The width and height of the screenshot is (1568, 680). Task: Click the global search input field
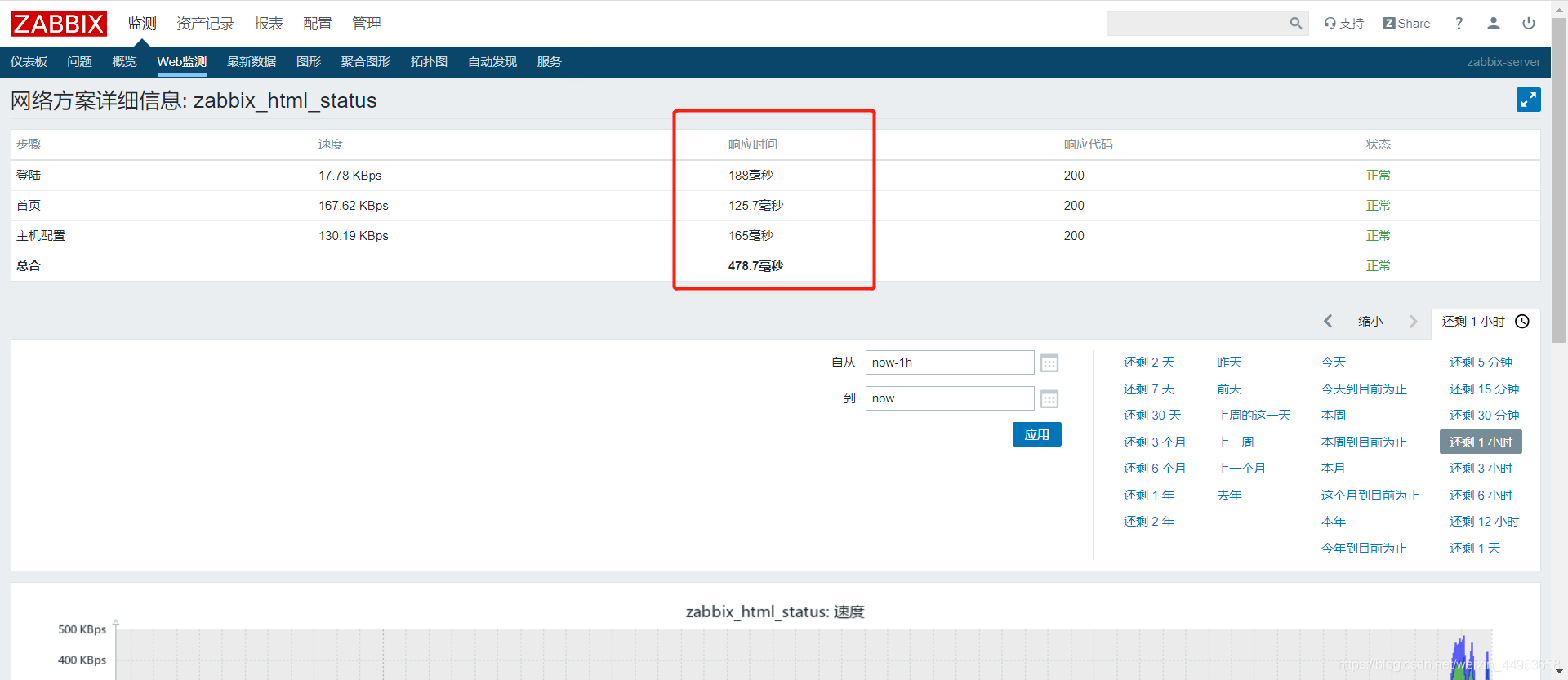[x=1196, y=24]
